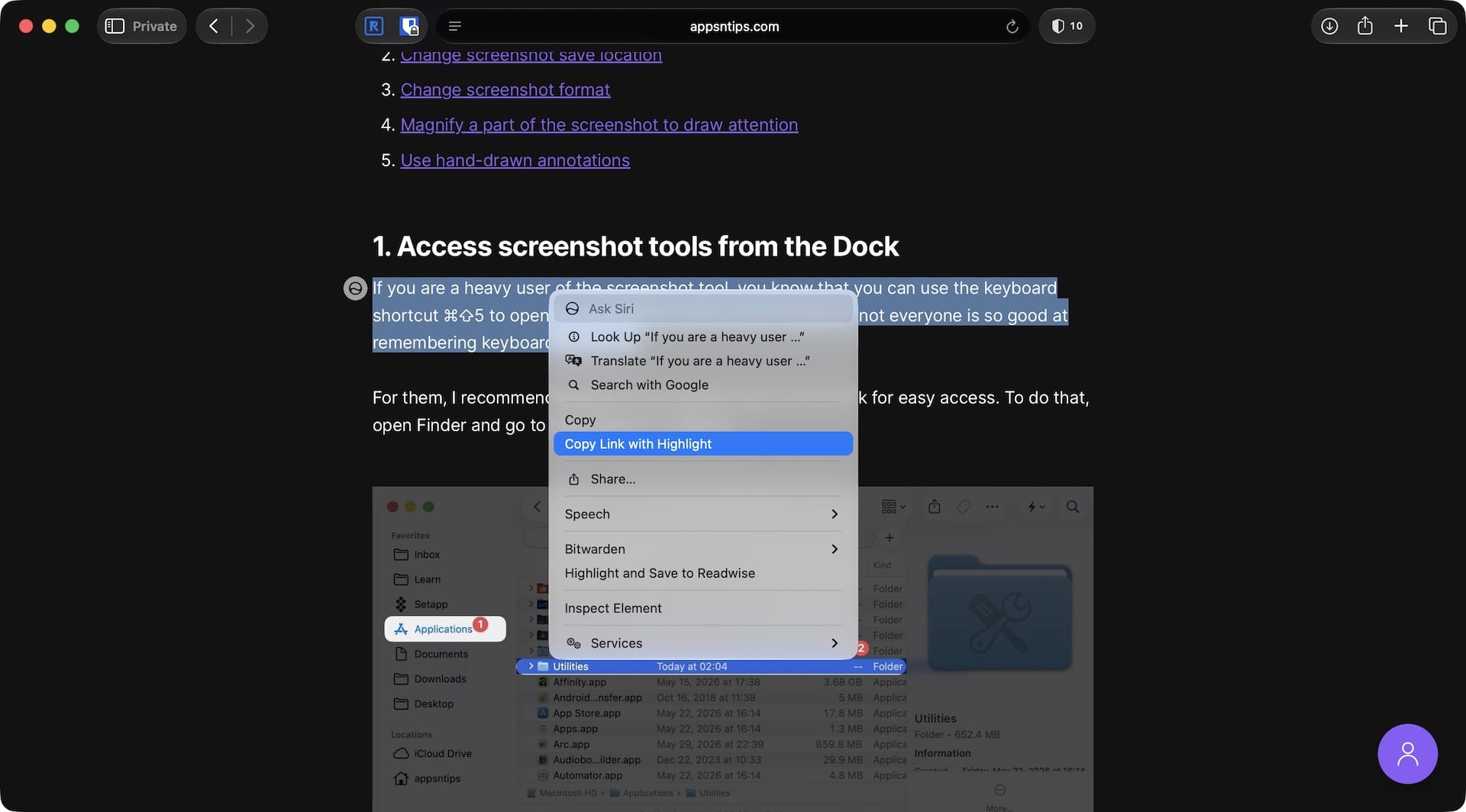Choose Share… in the context menu
Viewport: 1466px width, 812px height.
(702, 479)
